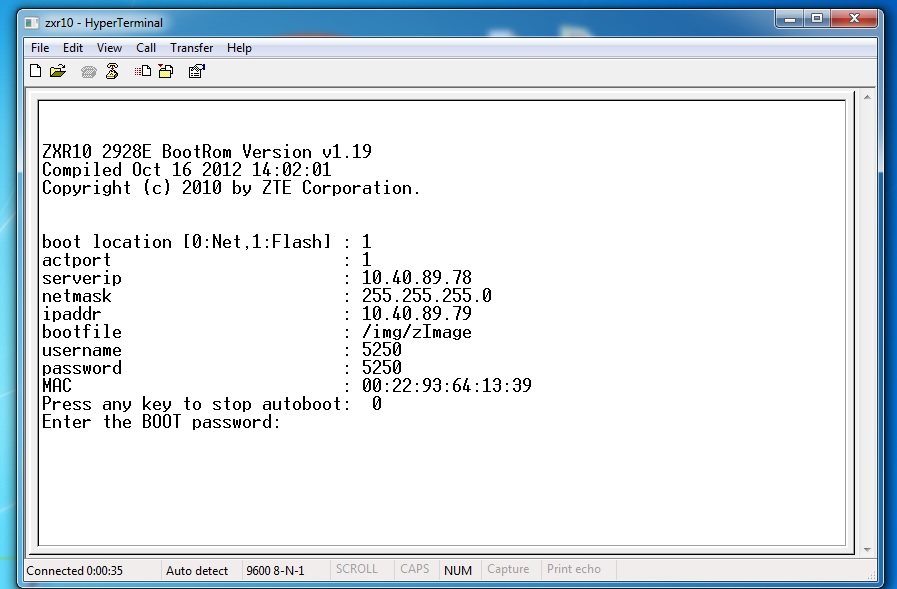Open the Help menu

pos(239,48)
